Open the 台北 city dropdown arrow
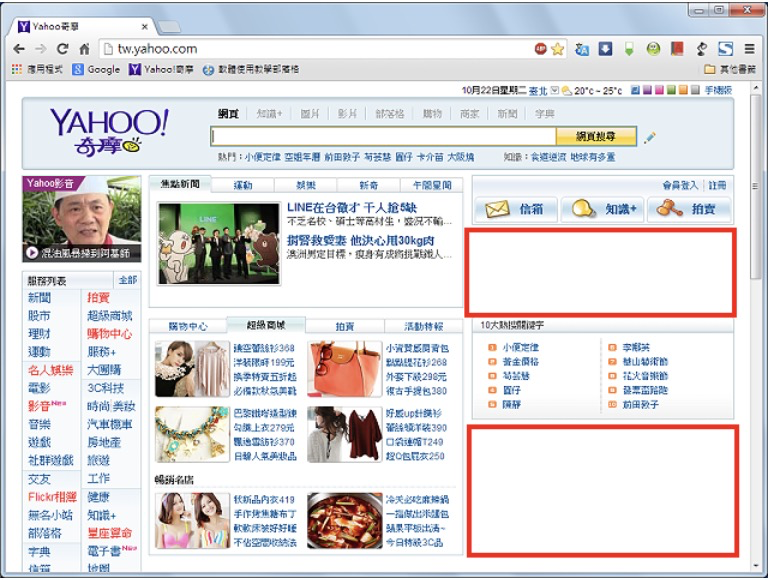772x580 pixels. [x=555, y=90]
